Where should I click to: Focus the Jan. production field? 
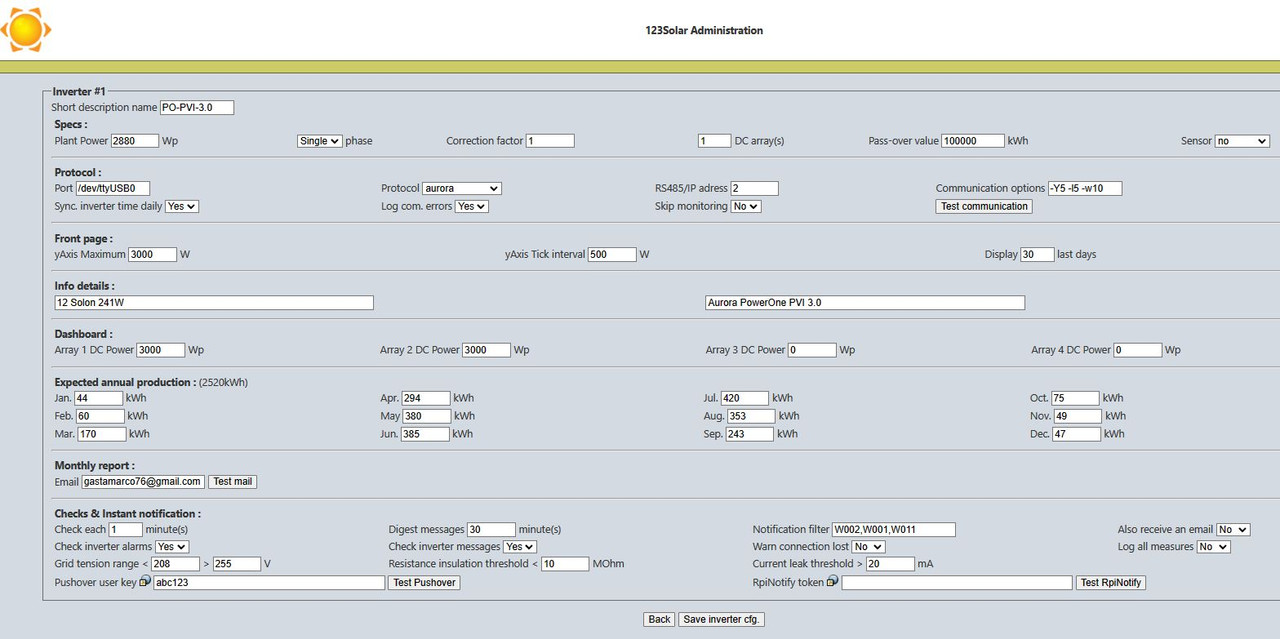[x=99, y=398]
